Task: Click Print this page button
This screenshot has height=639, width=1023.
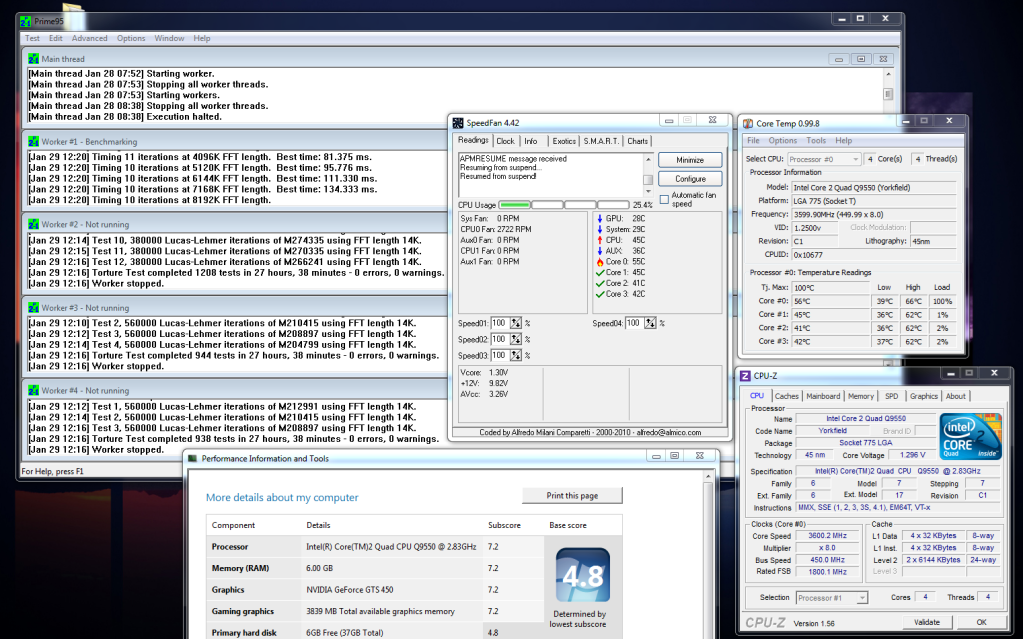Action: click(572, 495)
